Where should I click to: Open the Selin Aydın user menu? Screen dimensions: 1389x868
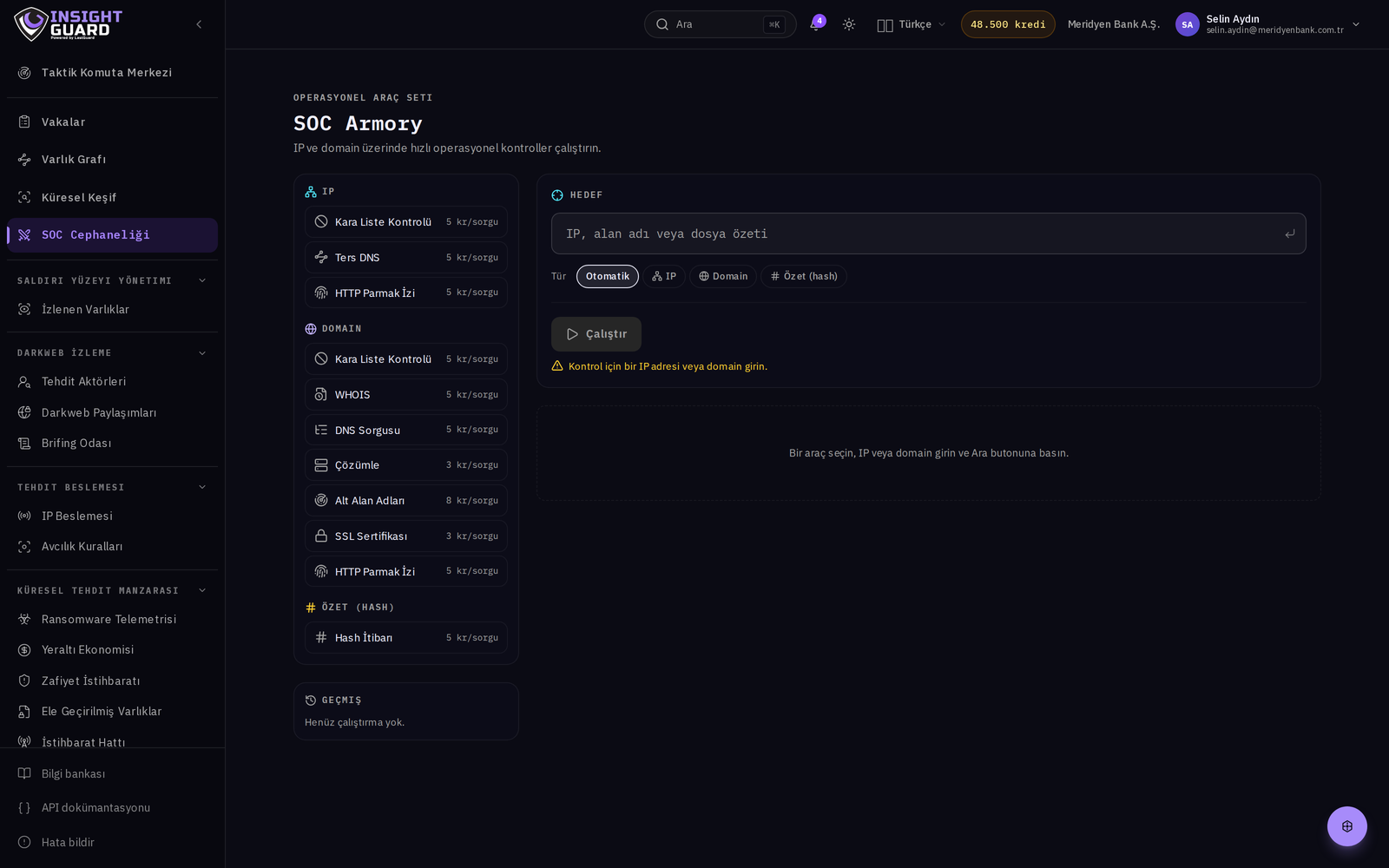point(1268,24)
